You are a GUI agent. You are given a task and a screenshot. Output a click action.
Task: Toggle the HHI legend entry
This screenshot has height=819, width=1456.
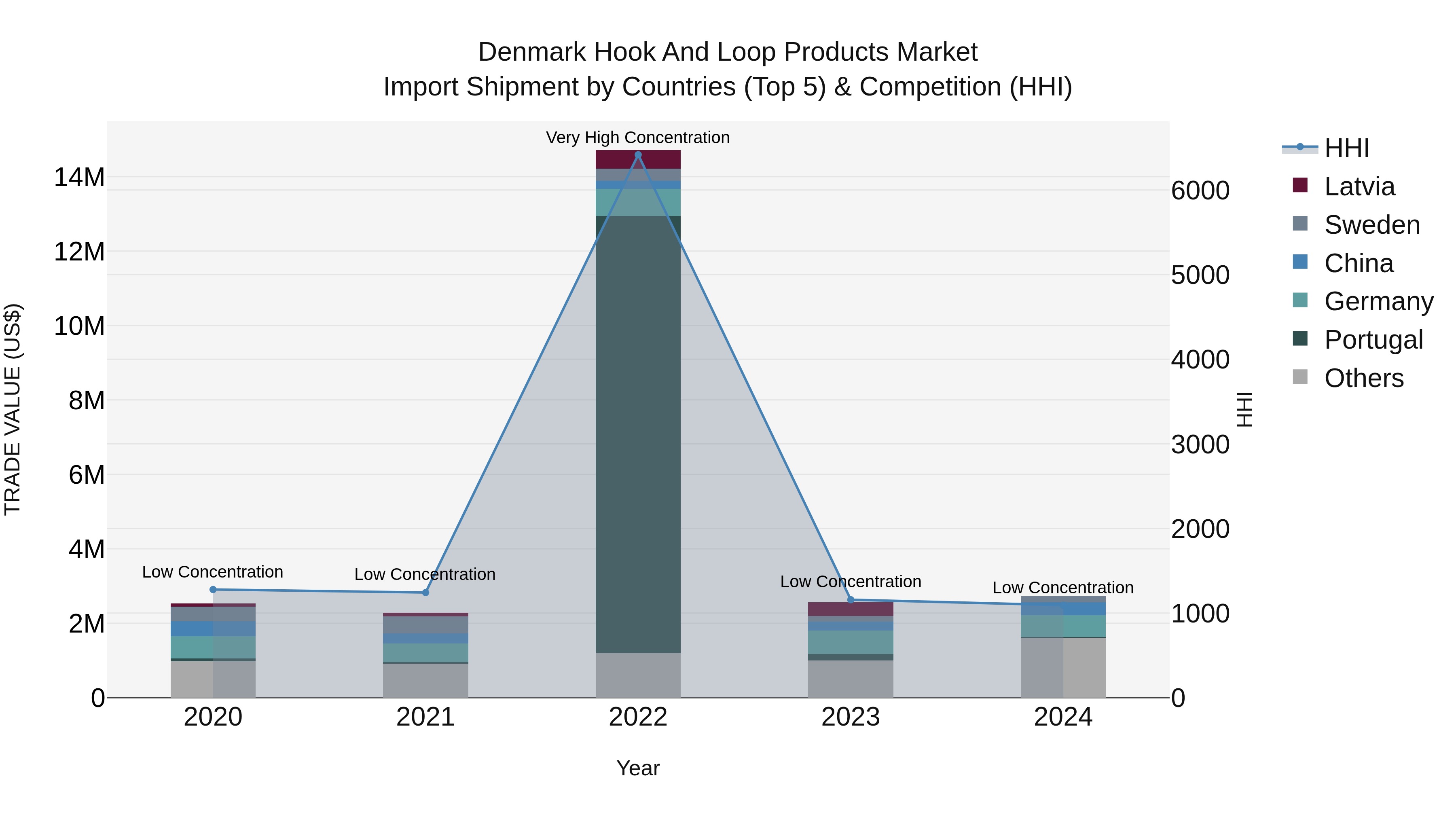tap(1326, 148)
